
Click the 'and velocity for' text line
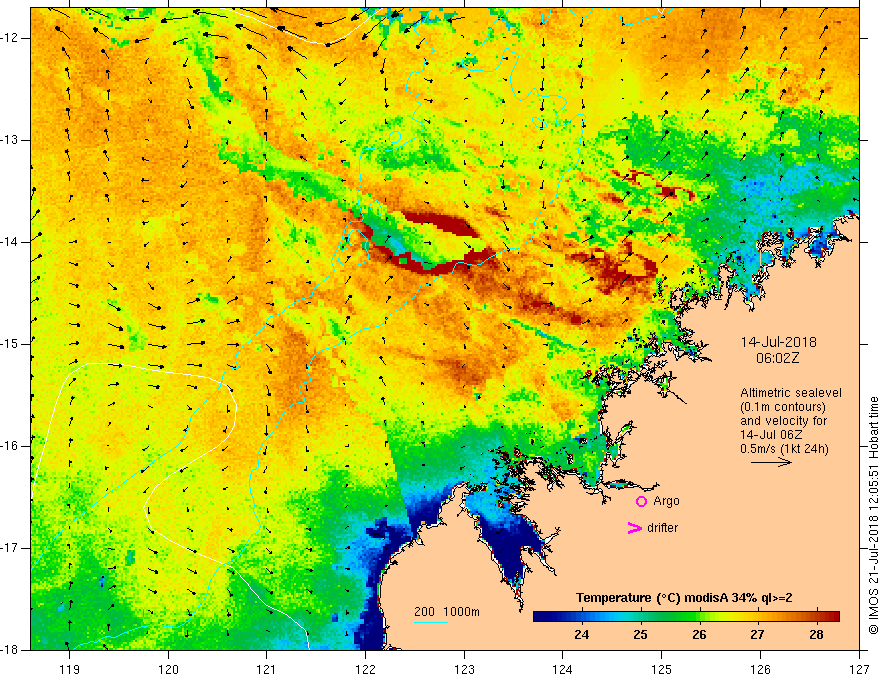(783, 421)
